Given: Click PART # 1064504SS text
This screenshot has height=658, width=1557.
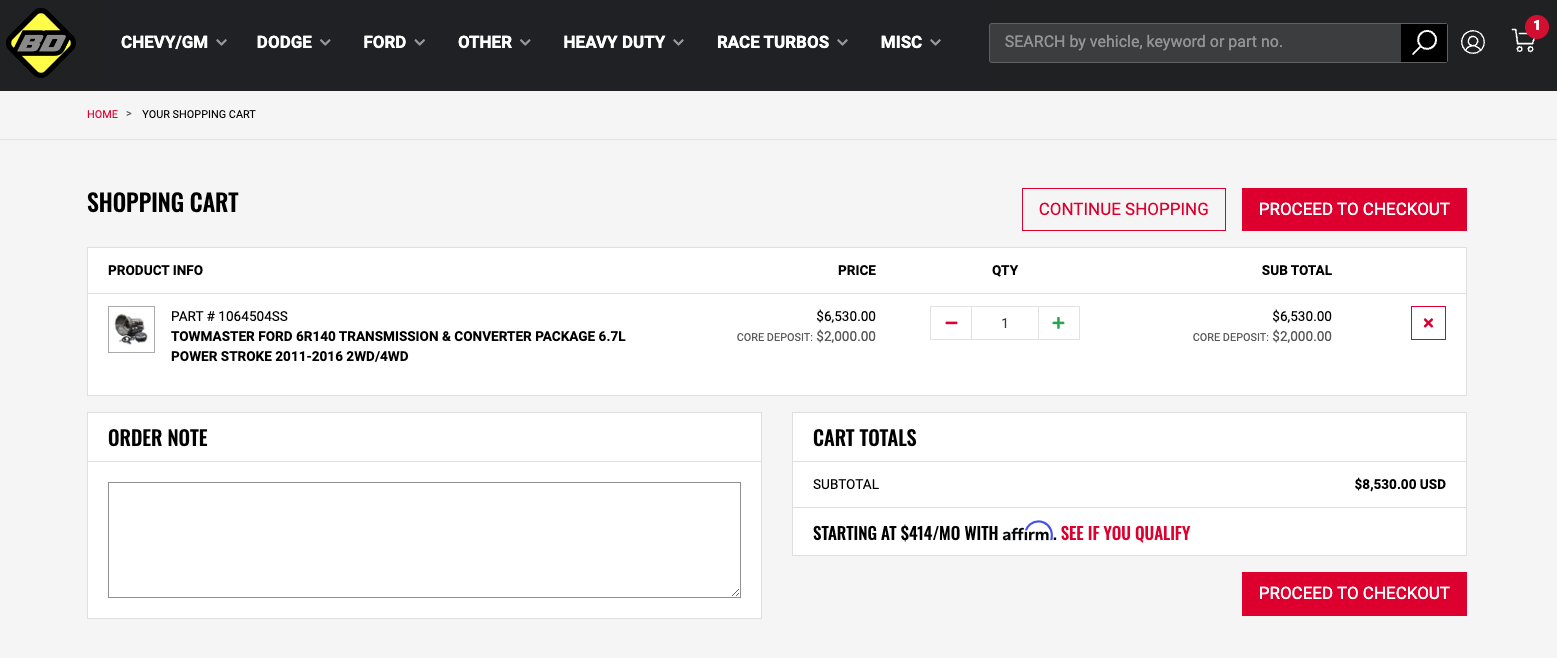Looking at the screenshot, I should click(x=229, y=316).
